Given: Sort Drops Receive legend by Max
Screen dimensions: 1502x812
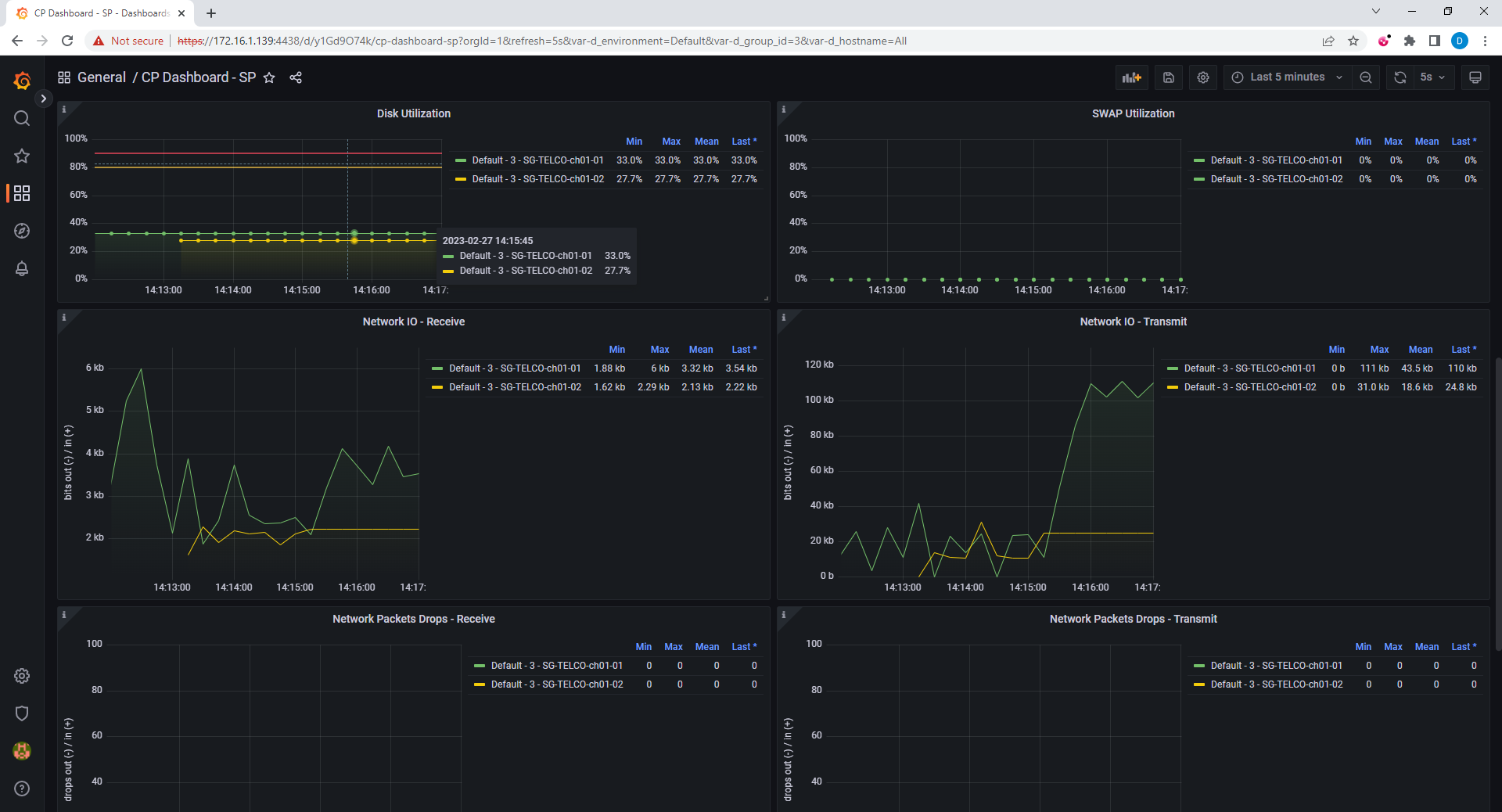Looking at the screenshot, I should (674, 647).
